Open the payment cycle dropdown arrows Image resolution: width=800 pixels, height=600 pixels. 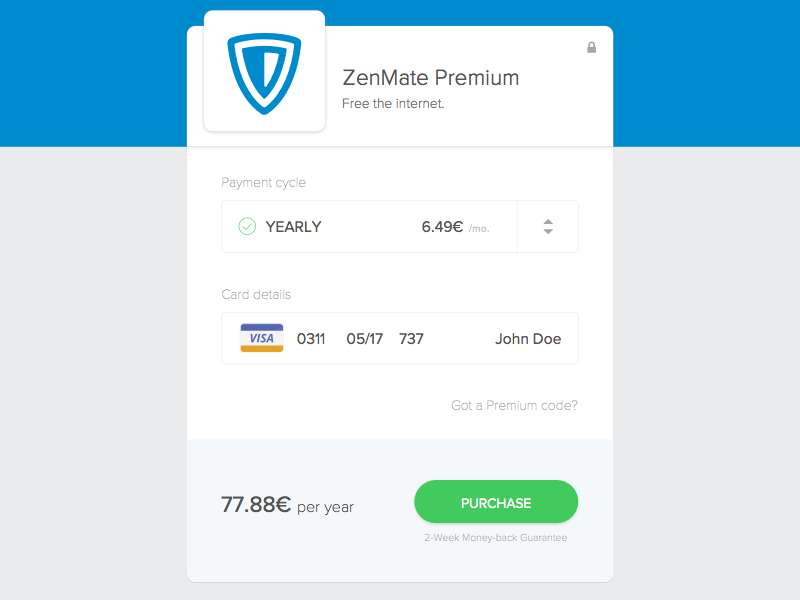tap(548, 227)
